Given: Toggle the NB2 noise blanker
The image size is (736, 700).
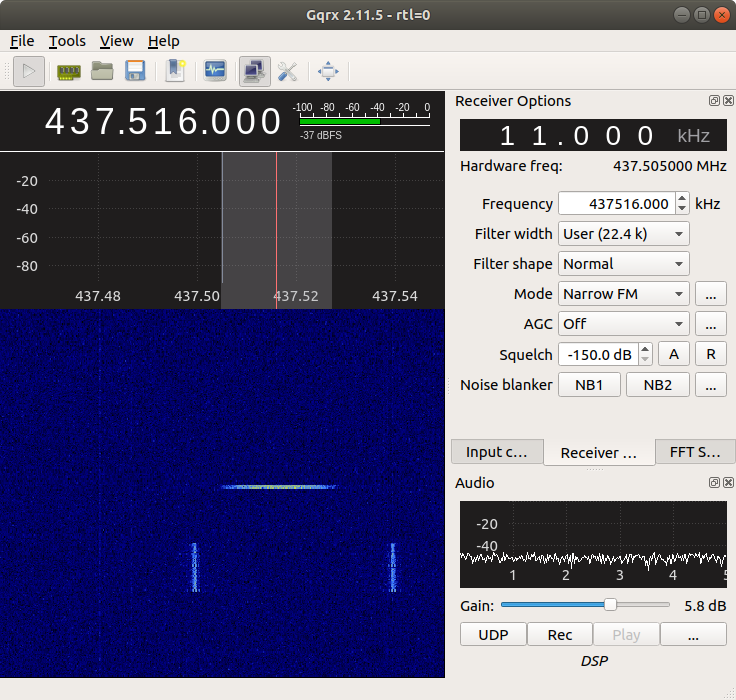Looking at the screenshot, I should [658, 385].
